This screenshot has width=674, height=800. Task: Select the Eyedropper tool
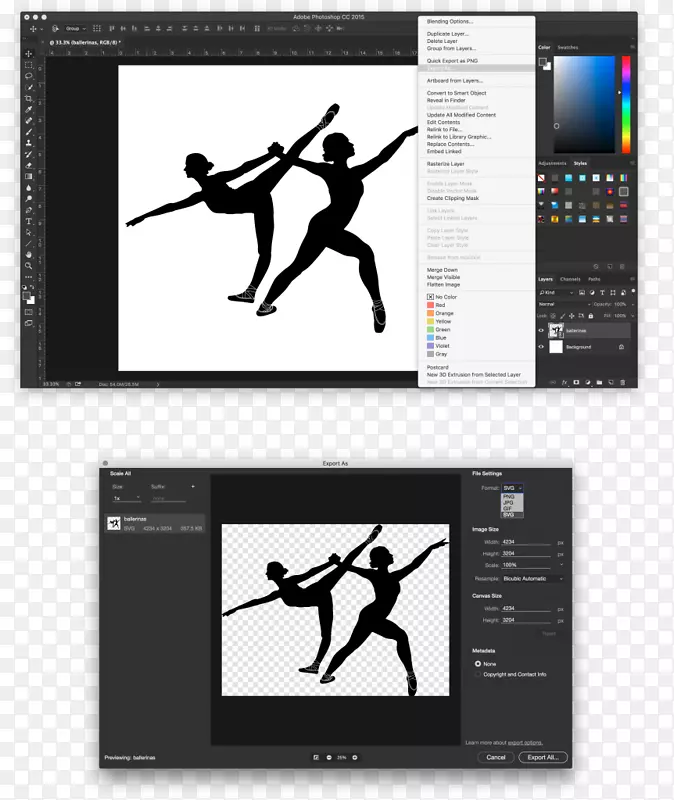coord(29,110)
